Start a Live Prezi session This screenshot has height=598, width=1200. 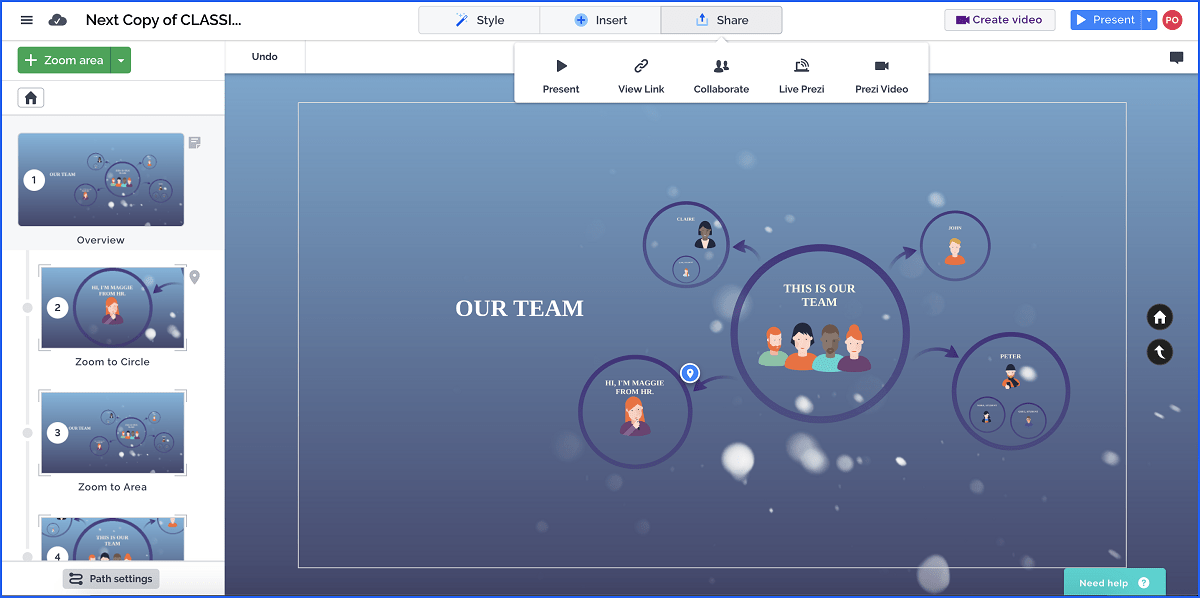point(800,73)
